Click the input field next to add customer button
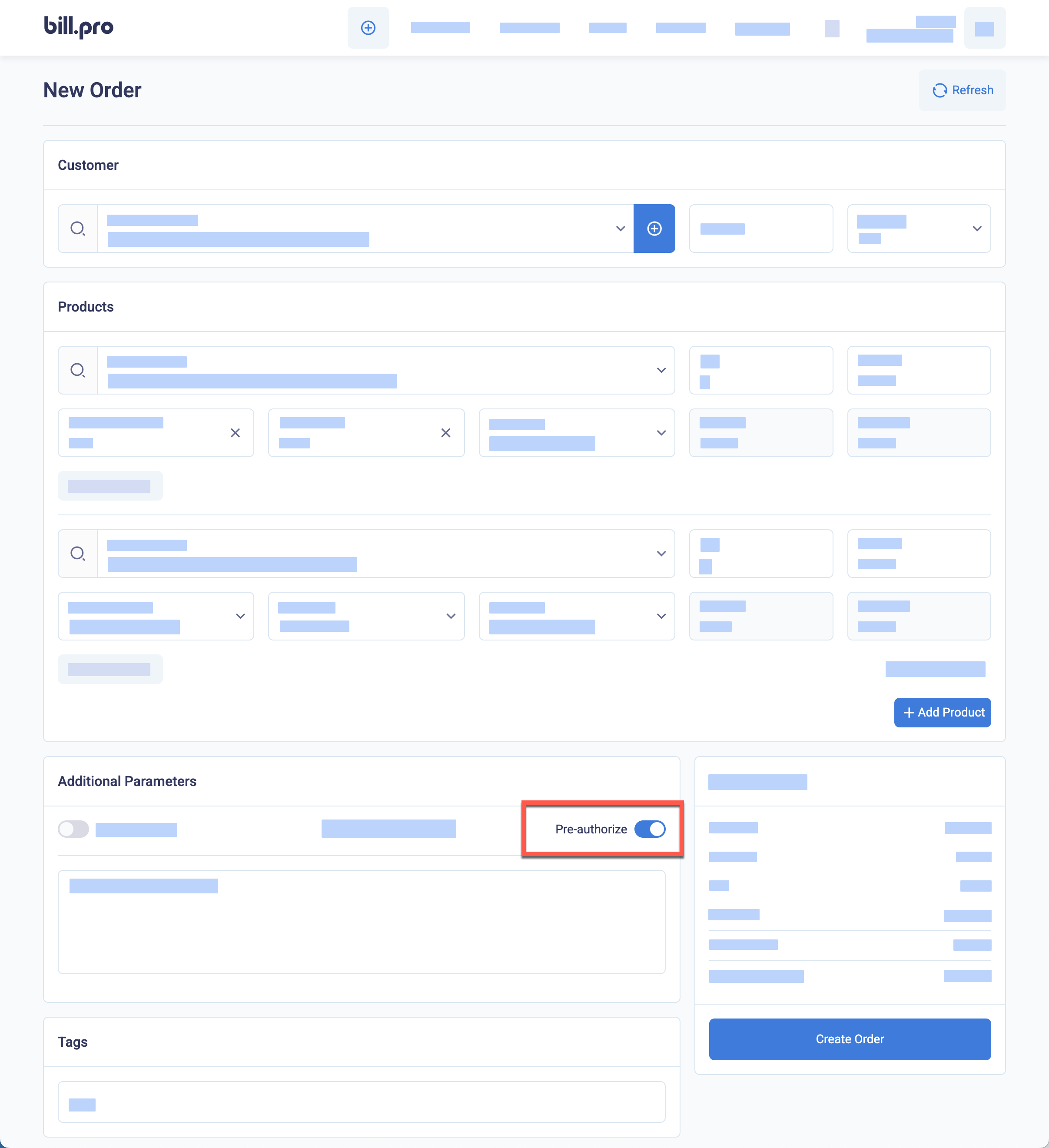1049x1148 pixels. tap(761, 229)
